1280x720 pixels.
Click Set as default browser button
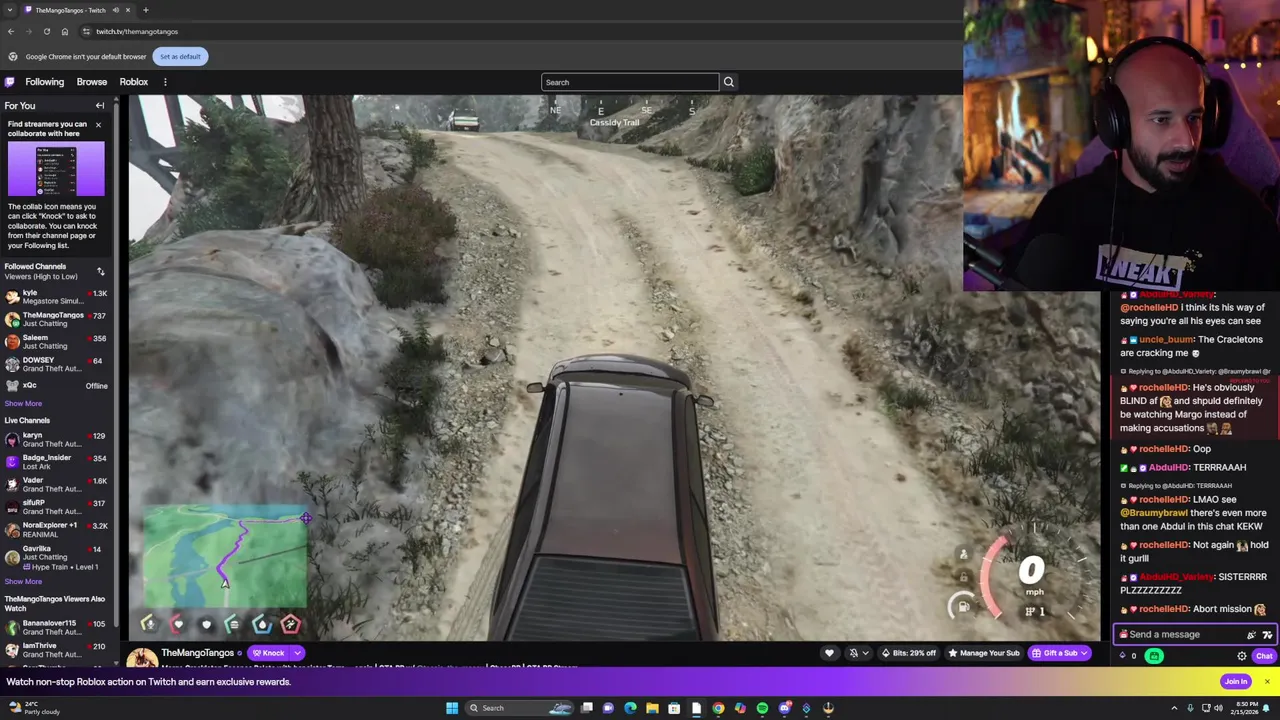180,56
